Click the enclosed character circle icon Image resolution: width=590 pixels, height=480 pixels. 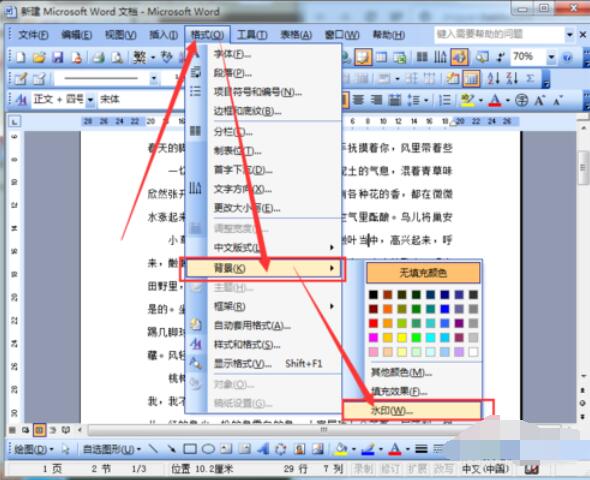tap(522, 100)
